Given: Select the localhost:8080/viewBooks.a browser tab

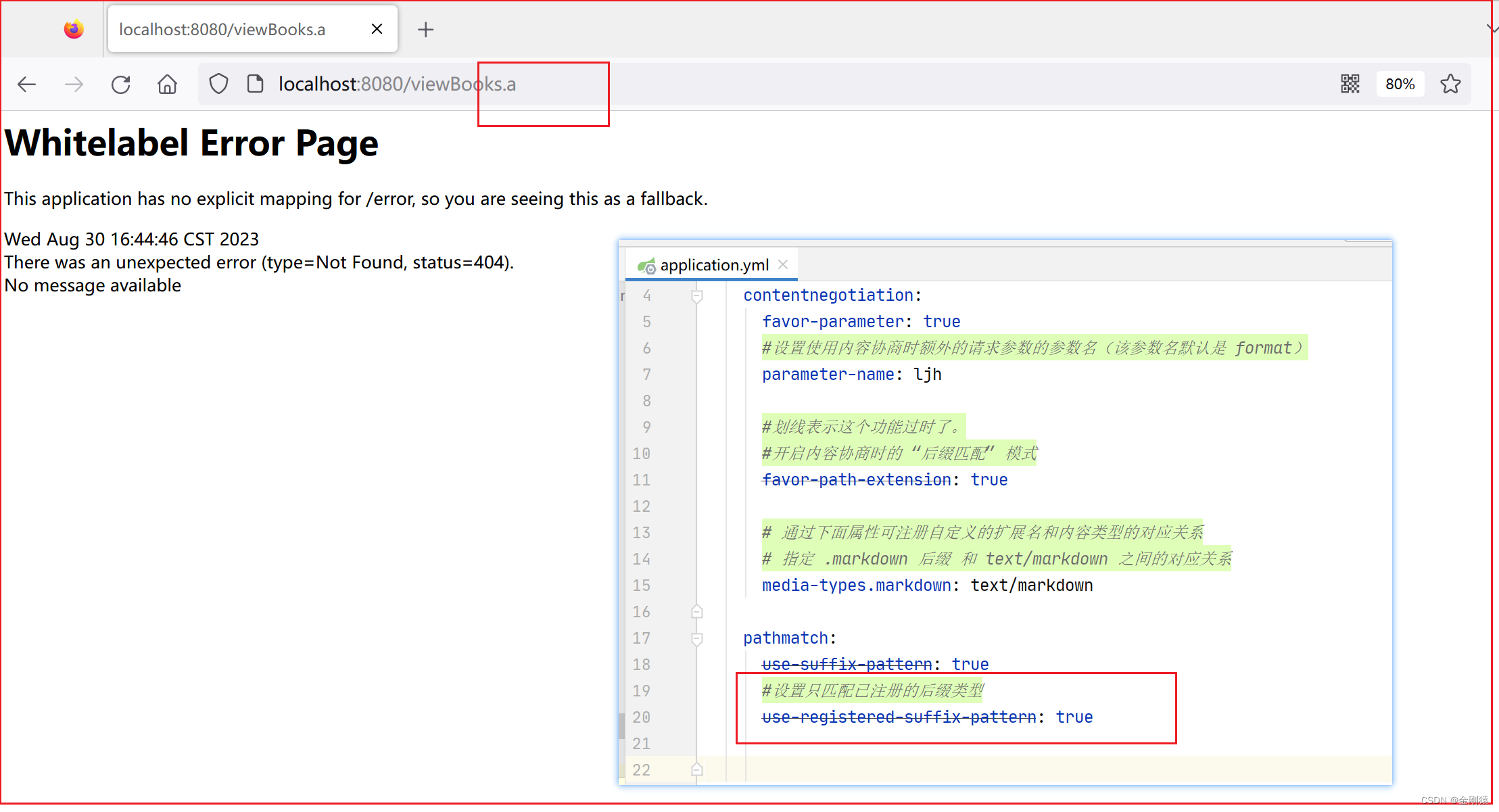Looking at the screenshot, I should [x=253, y=29].
